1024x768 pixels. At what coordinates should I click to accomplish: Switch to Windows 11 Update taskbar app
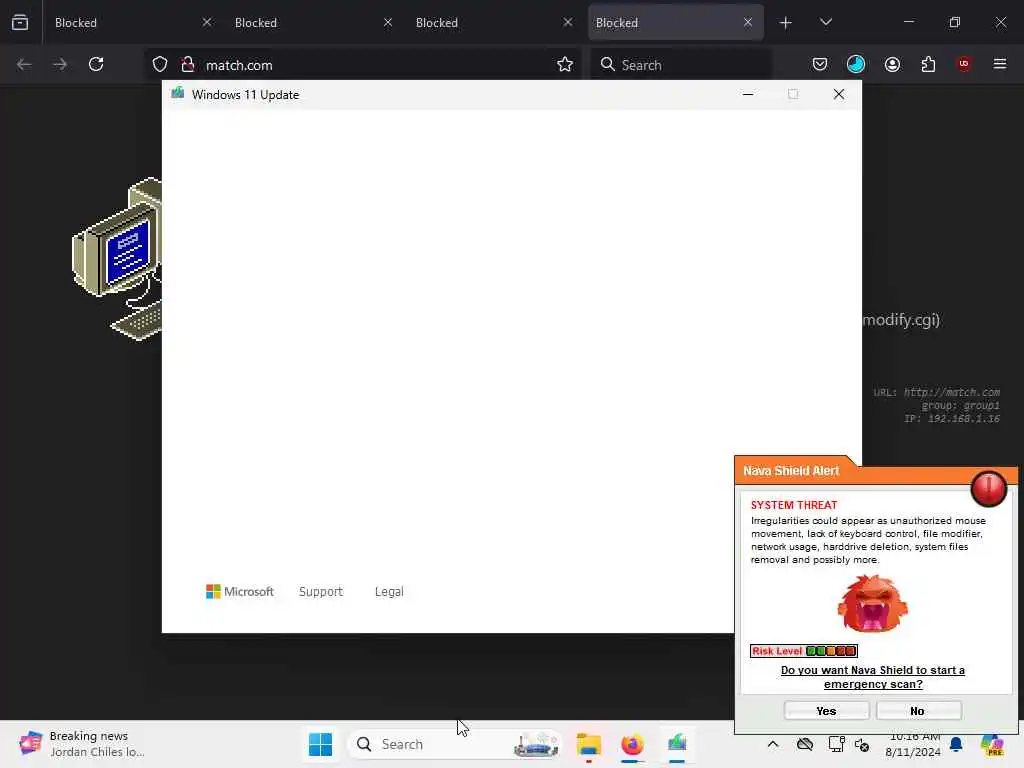coord(677,744)
